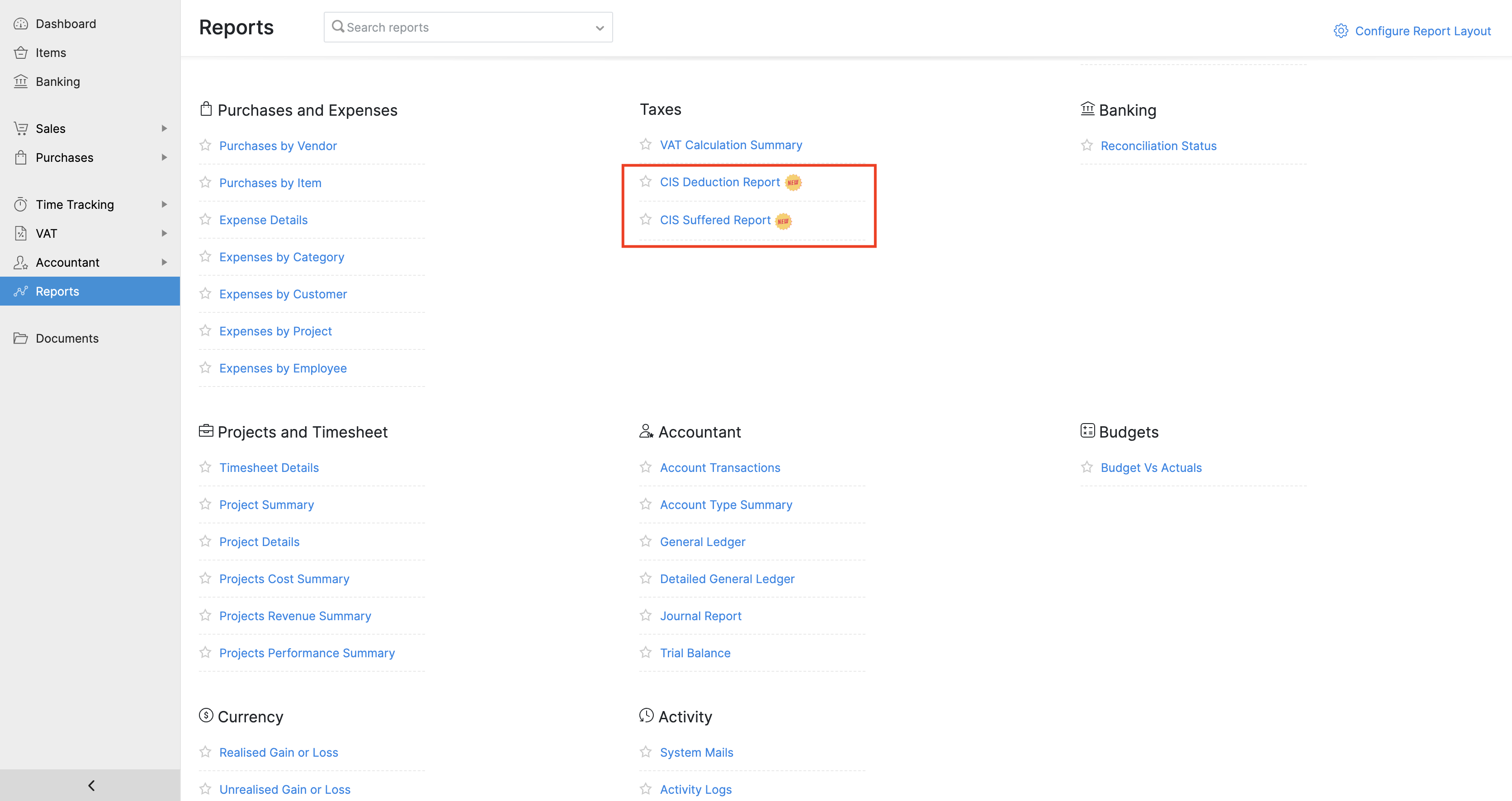Image resolution: width=1512 pixels, height=801 pixels.
Task: Expand the Purchases submenu arrow
Action: pos(164,157)
